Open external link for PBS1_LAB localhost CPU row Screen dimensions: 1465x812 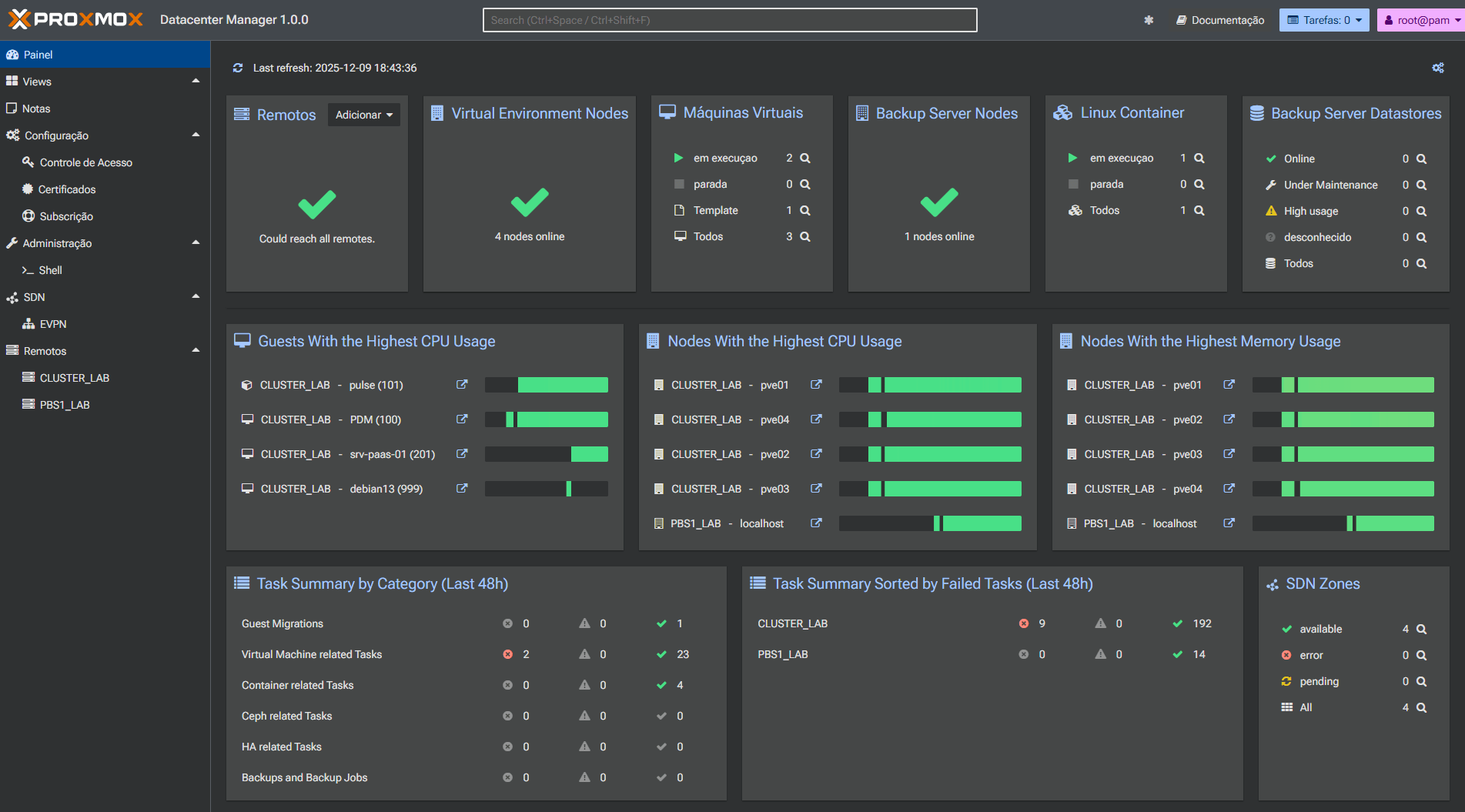[816, 523]
